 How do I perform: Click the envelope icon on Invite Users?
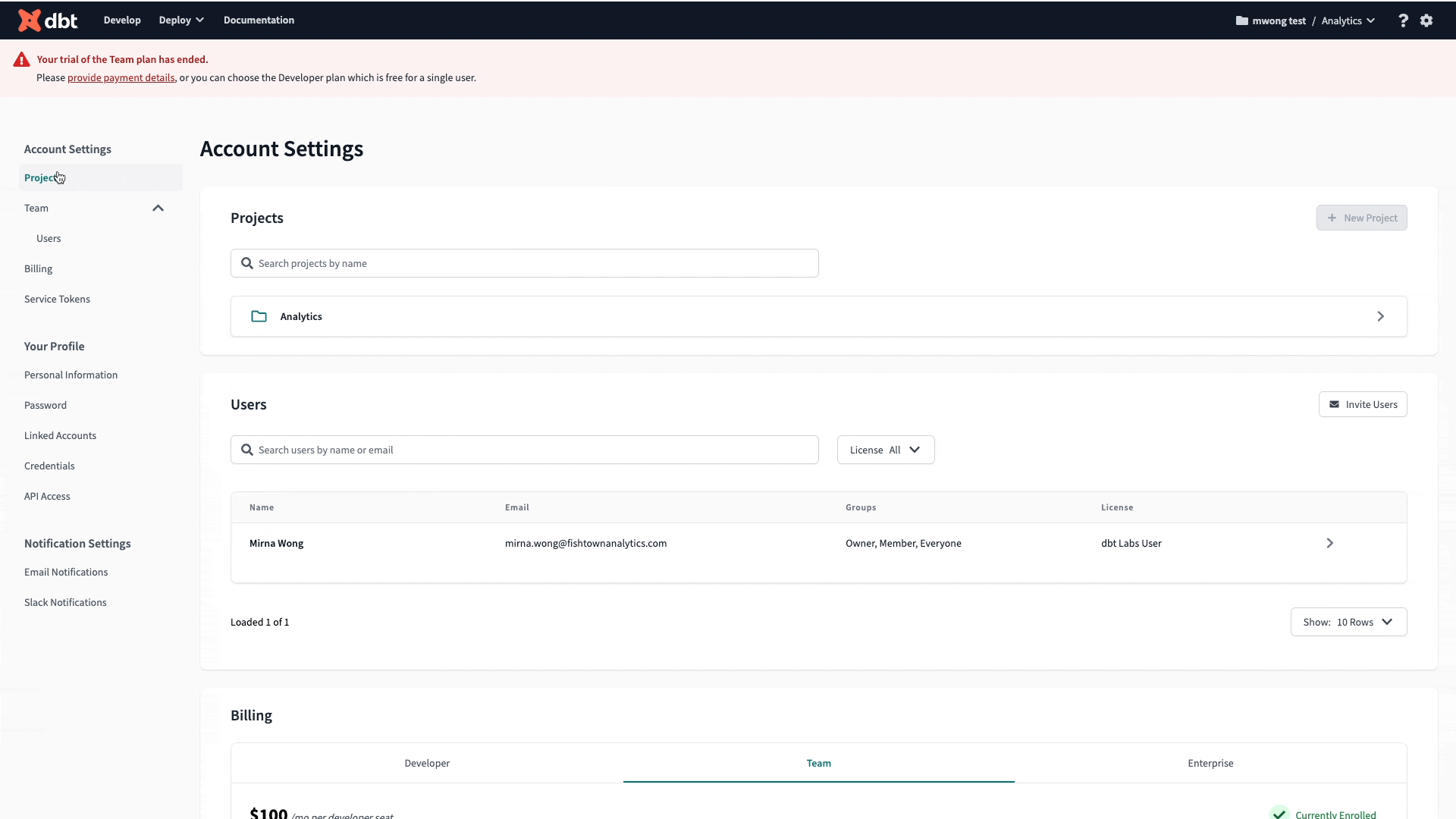coord(1334,404)
